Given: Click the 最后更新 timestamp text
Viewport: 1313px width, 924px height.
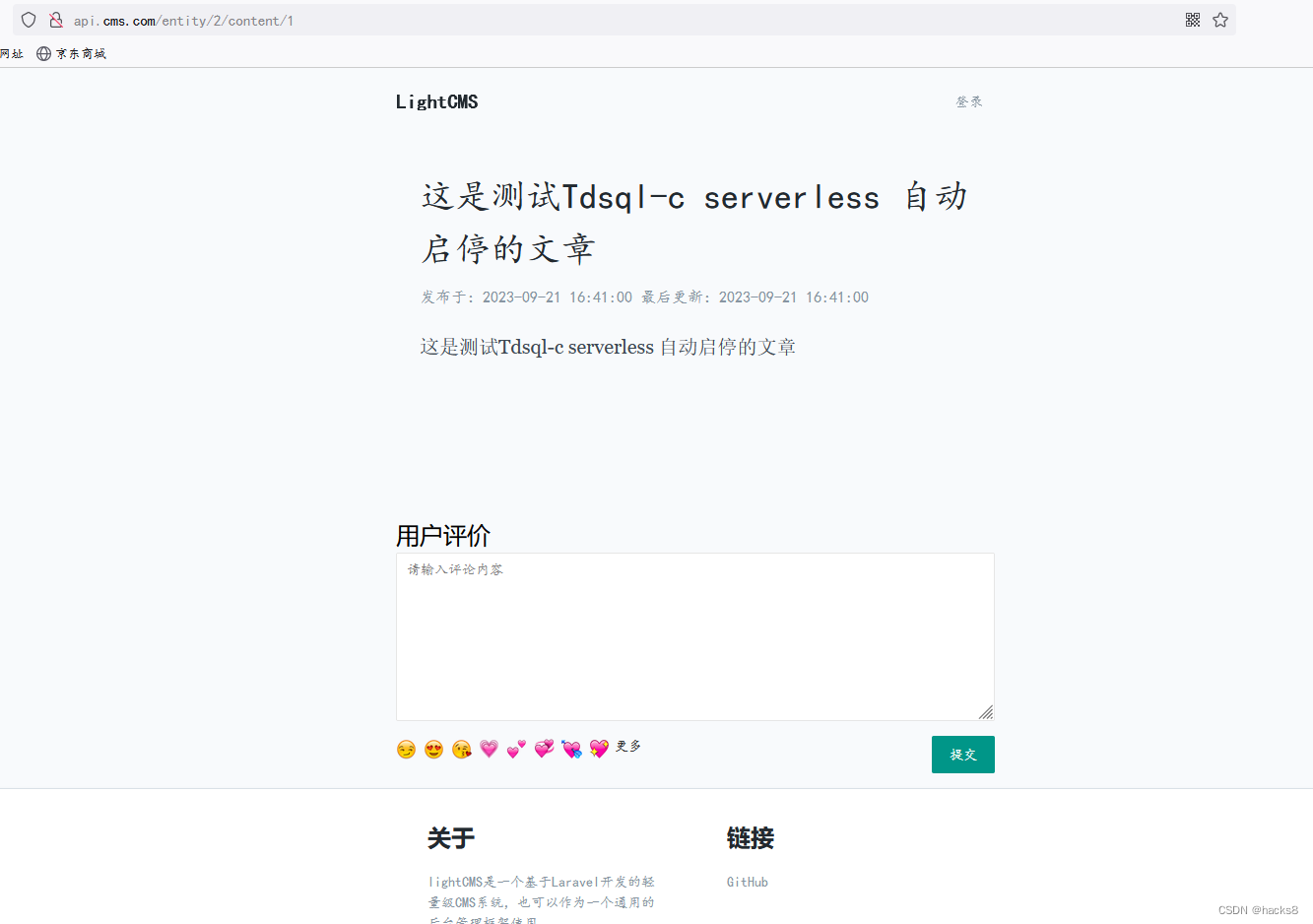Looking at the screenshot, I should click(755, 297).
